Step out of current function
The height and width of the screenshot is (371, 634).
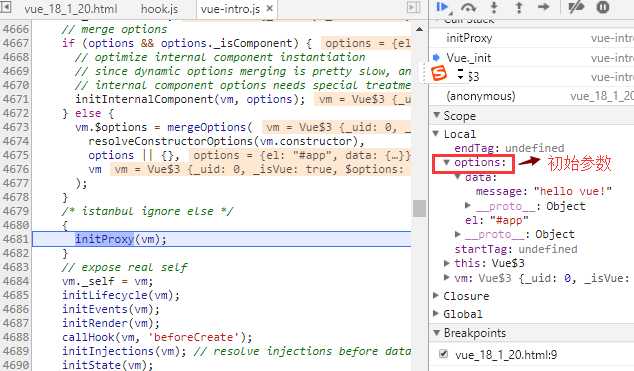click(x=519, y=7)
